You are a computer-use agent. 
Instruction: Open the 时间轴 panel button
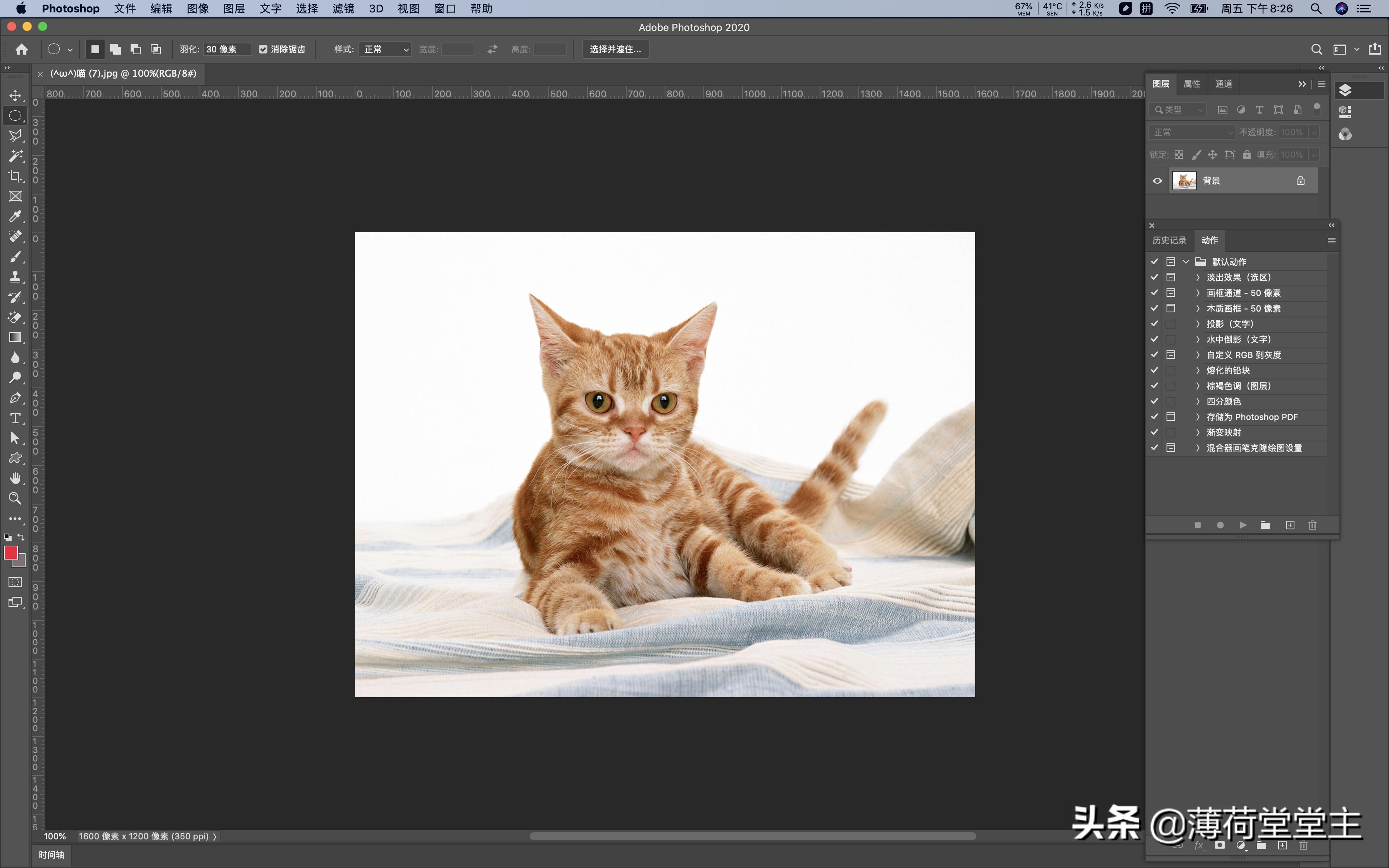(x=50, y=855)
